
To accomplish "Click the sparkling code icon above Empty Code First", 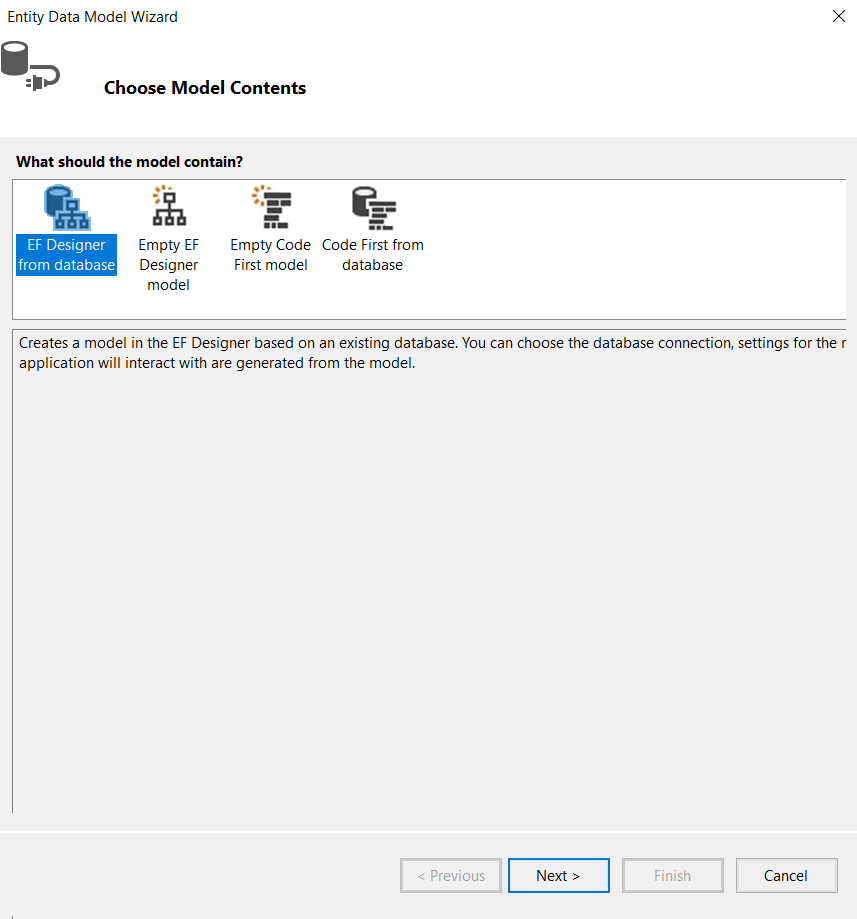I will click(270, 207).
